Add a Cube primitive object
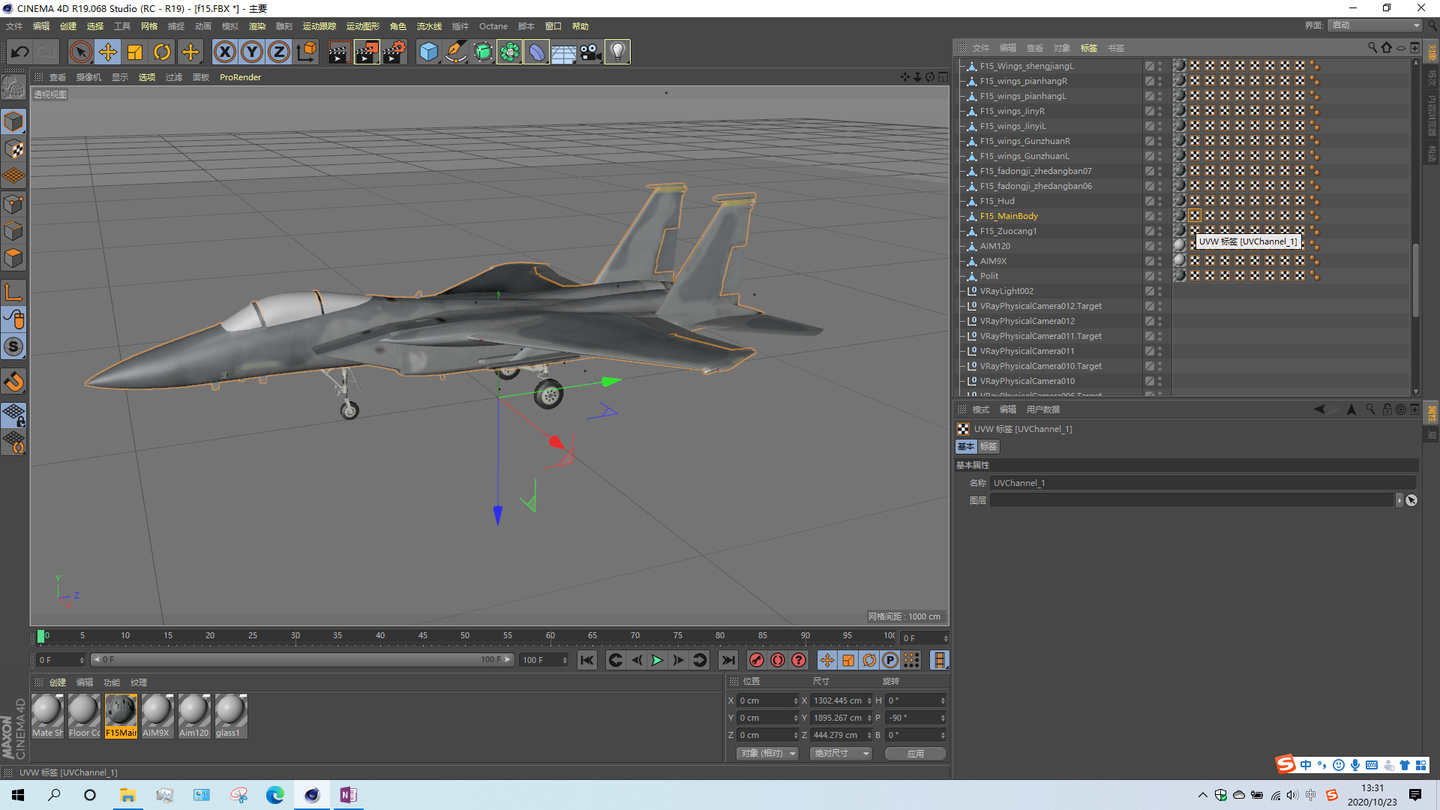Screen dimensions: 1440x810 [428, 52]
